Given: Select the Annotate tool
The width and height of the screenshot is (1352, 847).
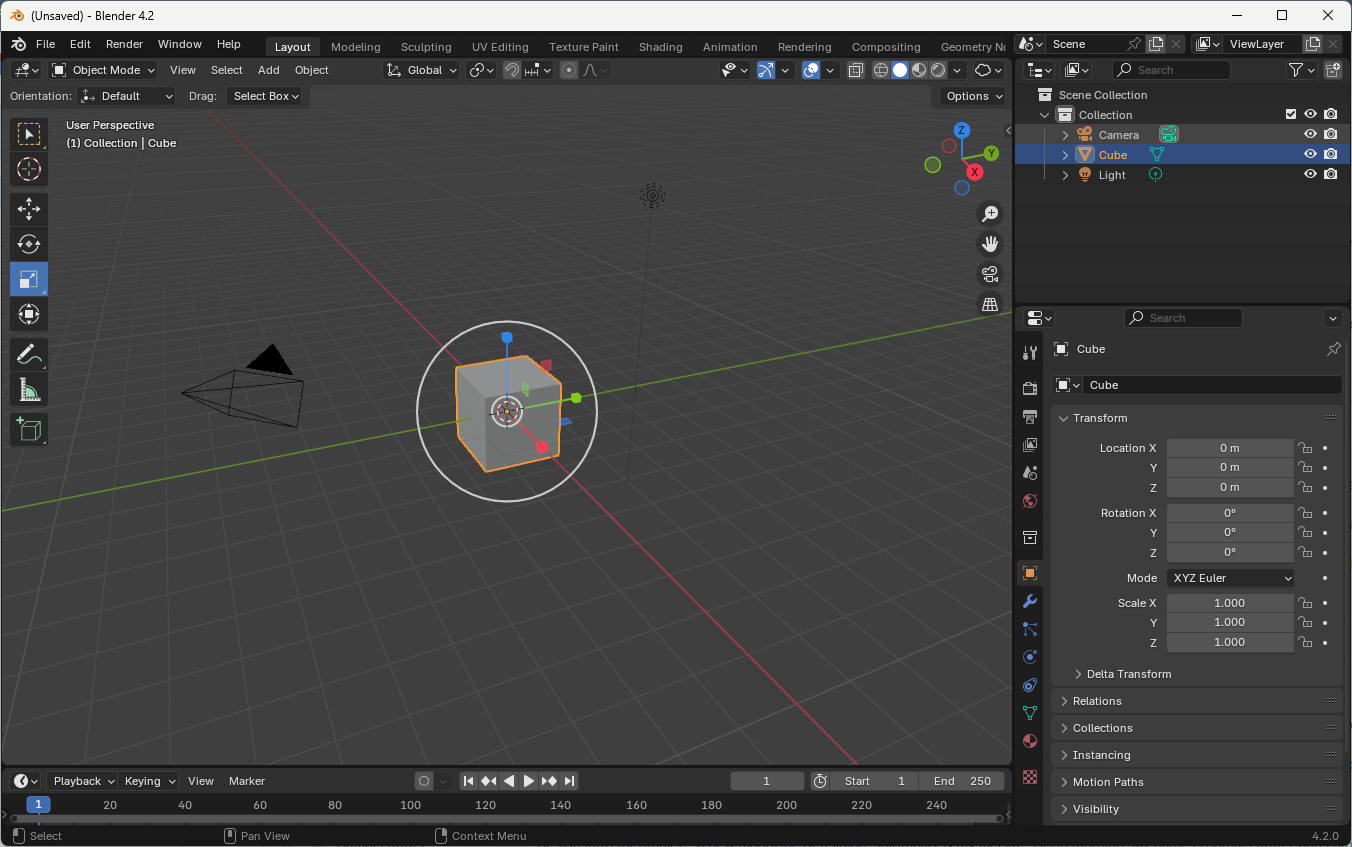Looking at the screenshot, I should tap(29, 354).
